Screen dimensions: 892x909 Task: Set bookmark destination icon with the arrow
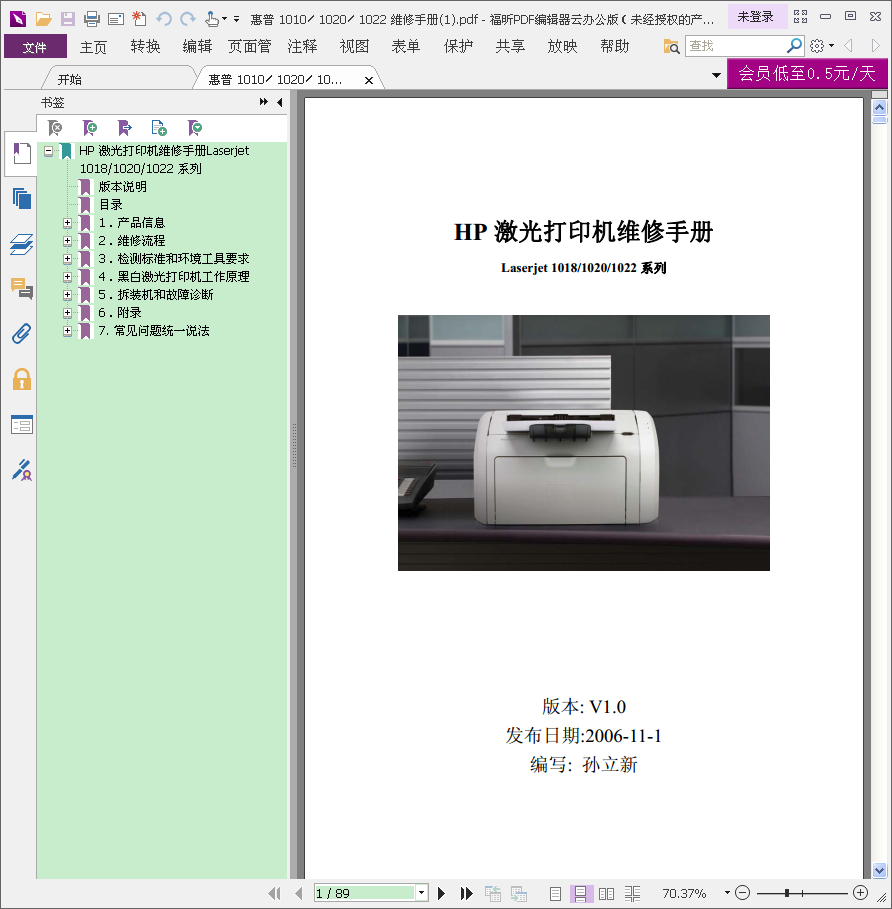pos(125,128)
